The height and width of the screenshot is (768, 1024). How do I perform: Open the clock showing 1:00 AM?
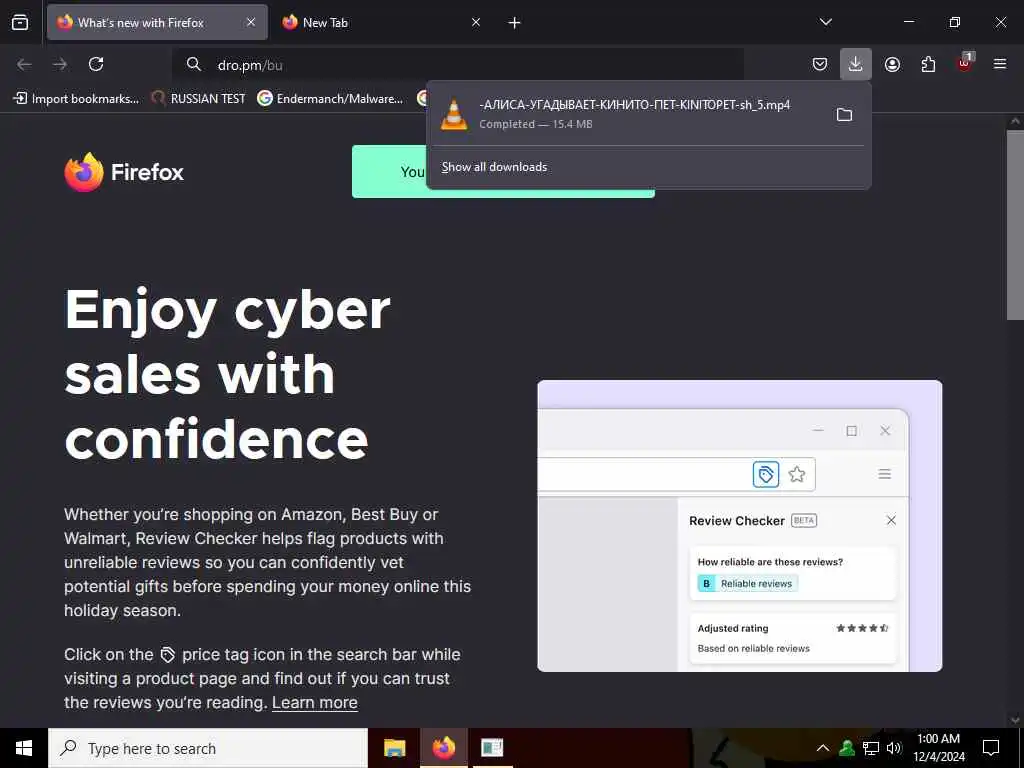(x=938, y=748)
